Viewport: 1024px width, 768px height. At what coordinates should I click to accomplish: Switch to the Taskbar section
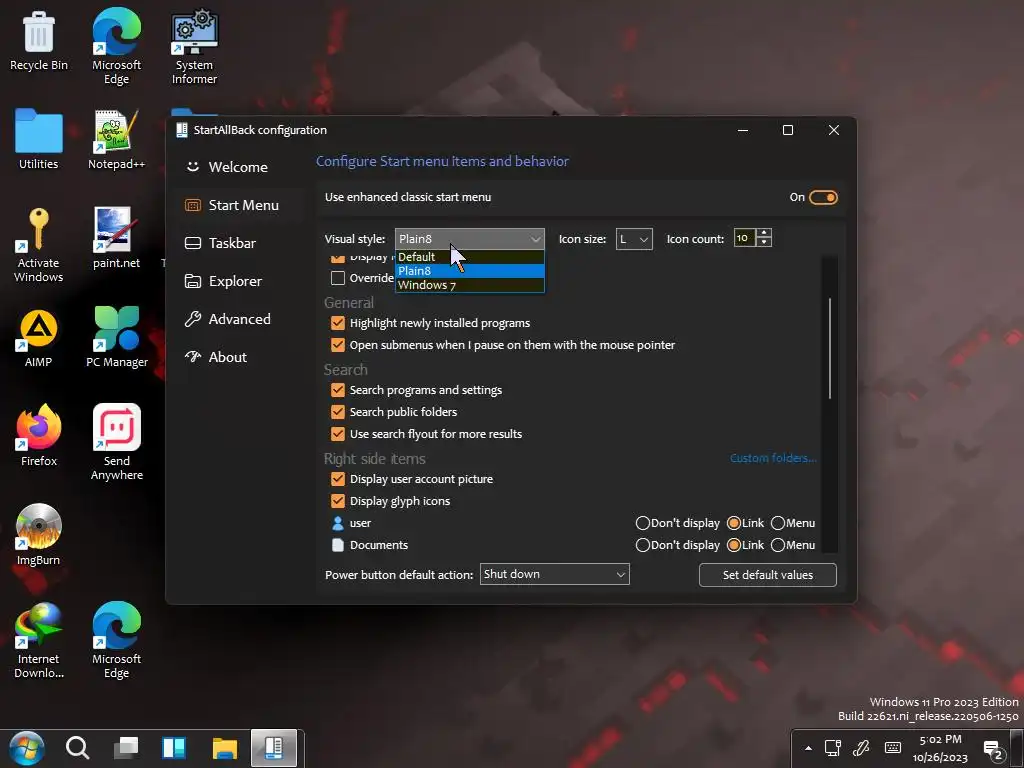(238, 243)
